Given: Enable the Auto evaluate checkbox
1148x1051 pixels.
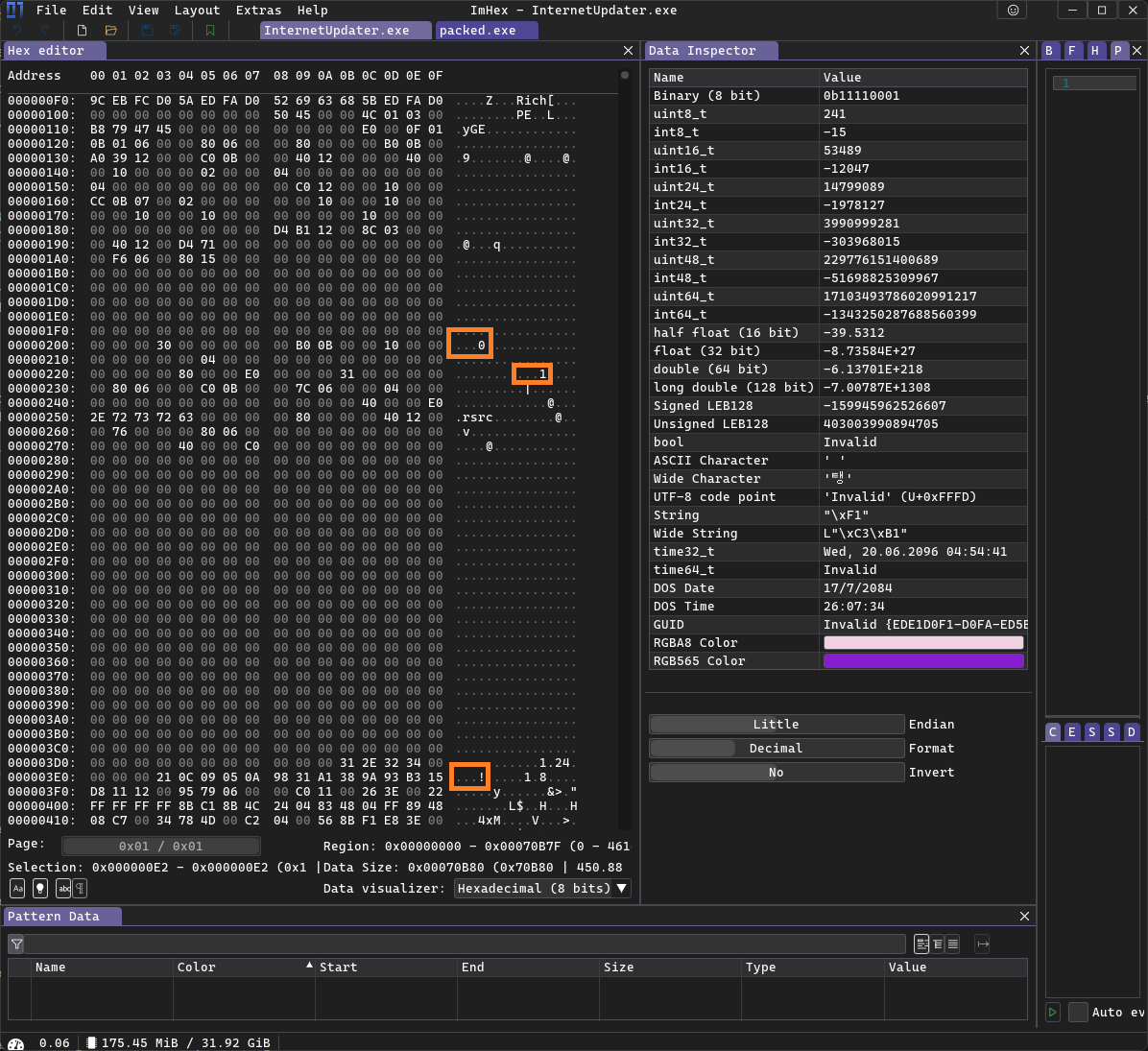Looking at the screenshot, I should click(x=1079, y=1012).
